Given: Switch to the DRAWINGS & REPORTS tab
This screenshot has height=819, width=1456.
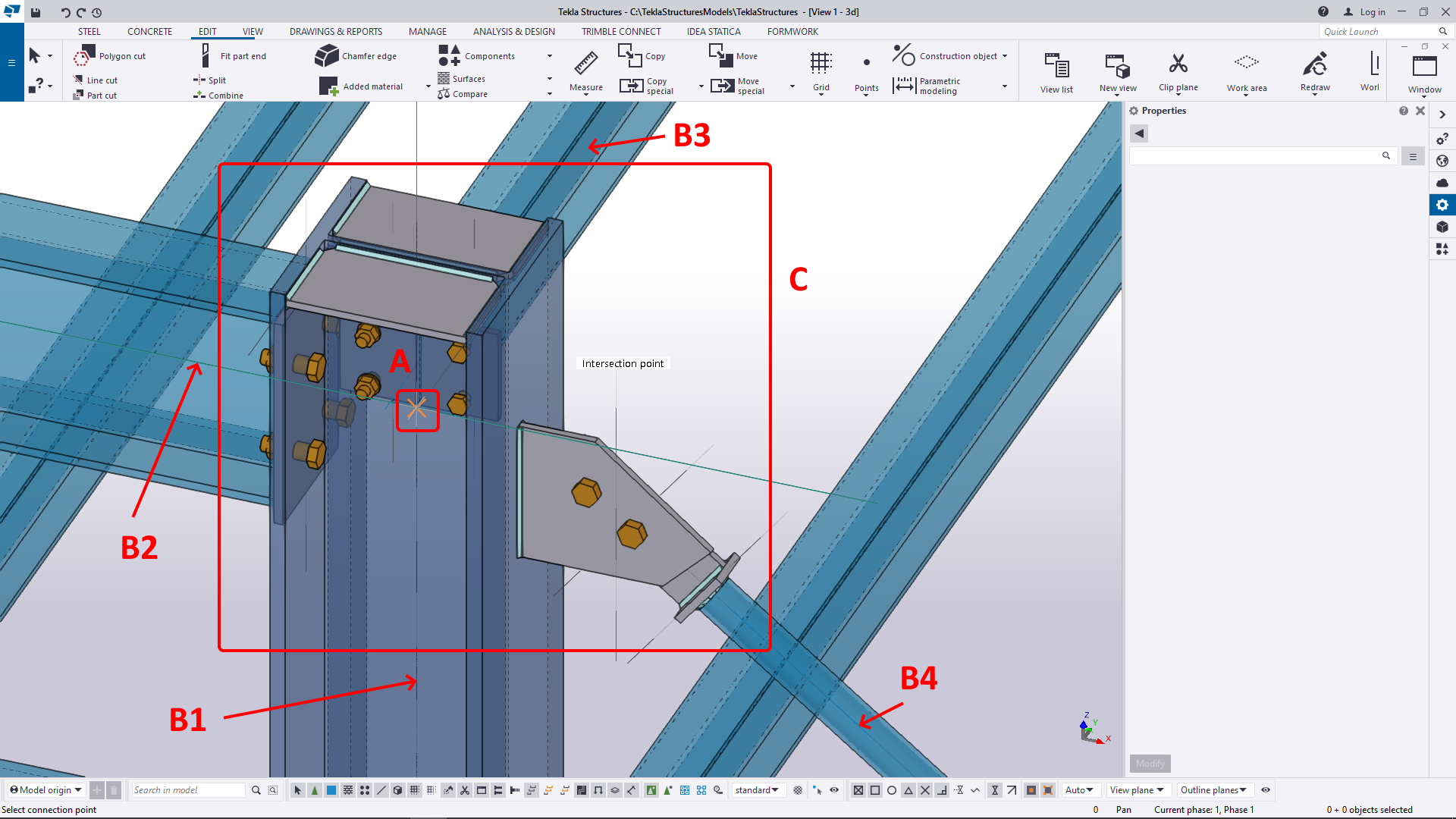Looking at the screenshot, I should point(335,32).
